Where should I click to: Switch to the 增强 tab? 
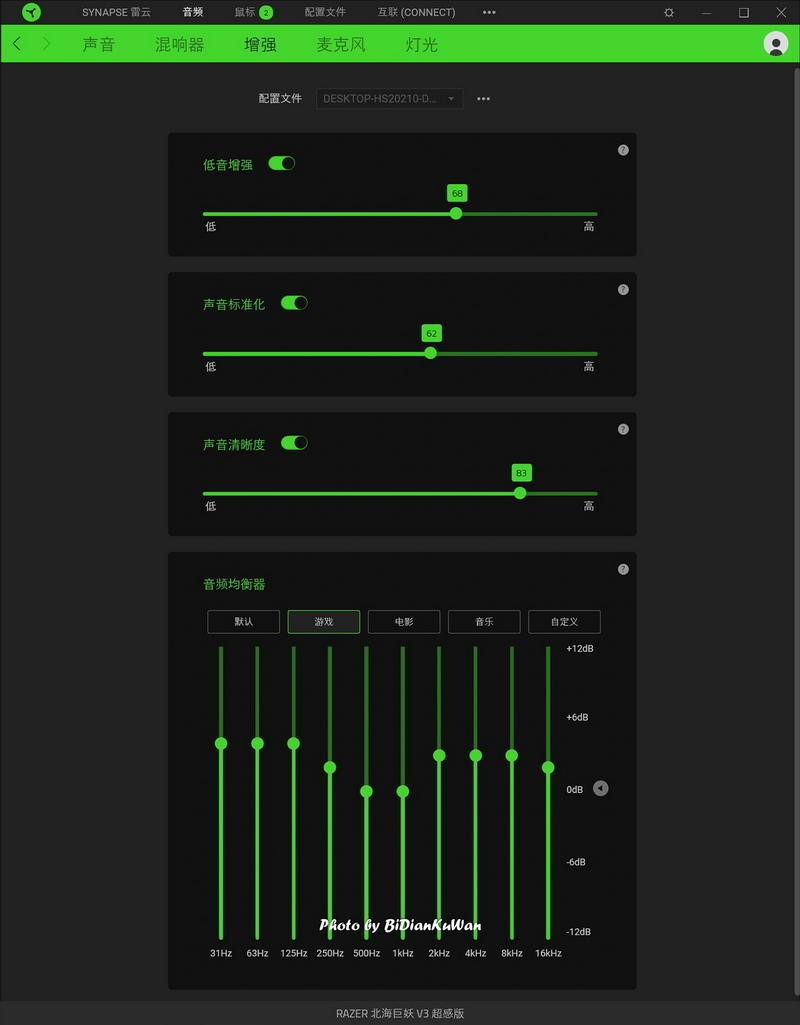(x=260, y=44)
